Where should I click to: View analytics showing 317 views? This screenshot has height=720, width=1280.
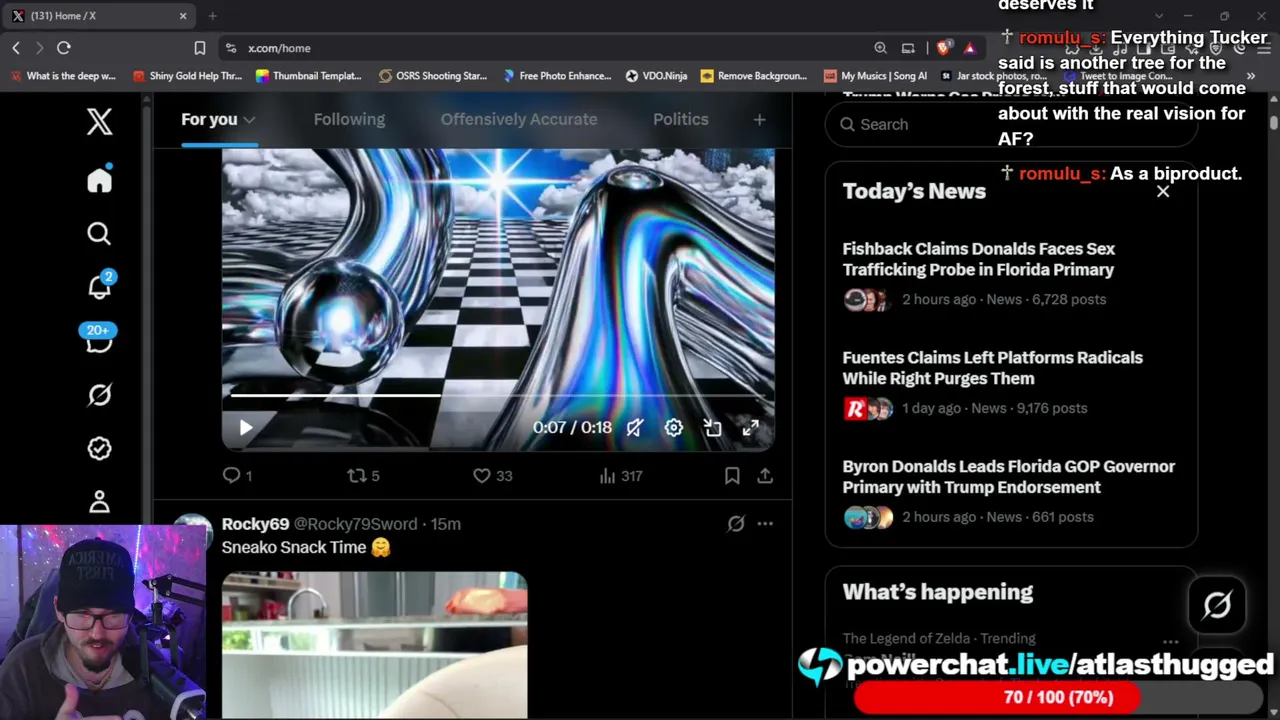[621, 476]
